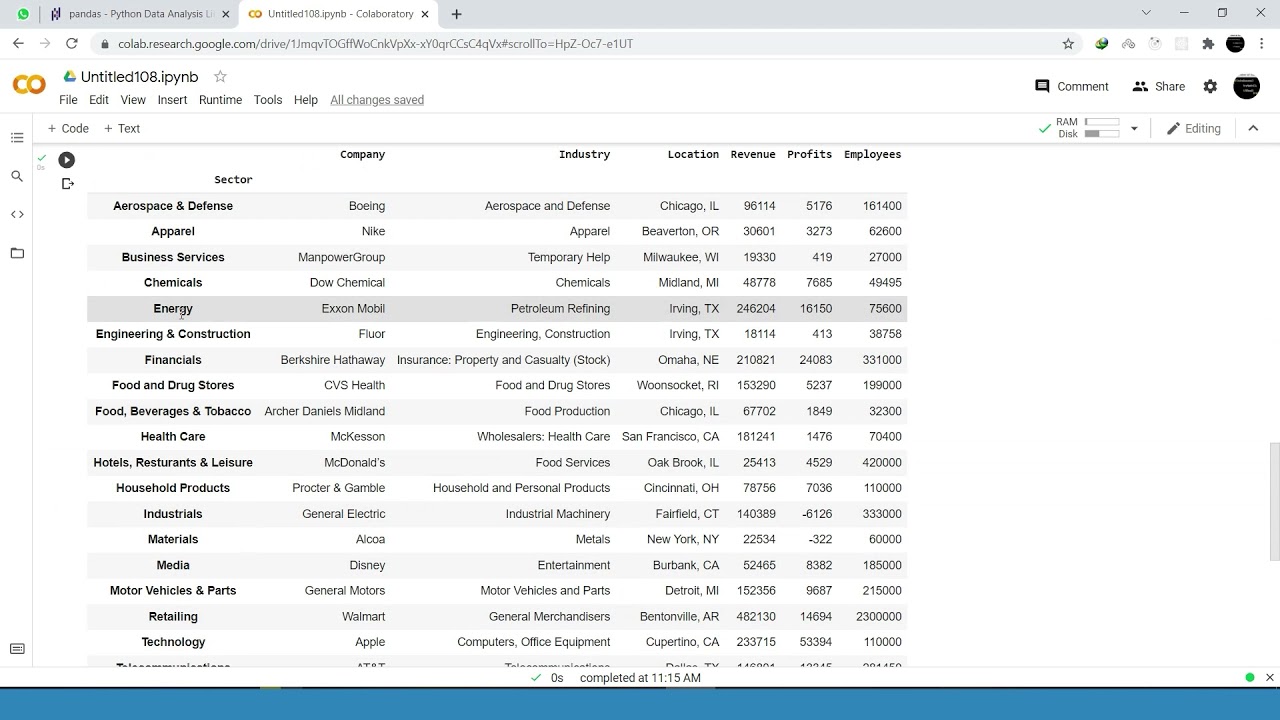Open the Insert menu

tap(172, 100)
